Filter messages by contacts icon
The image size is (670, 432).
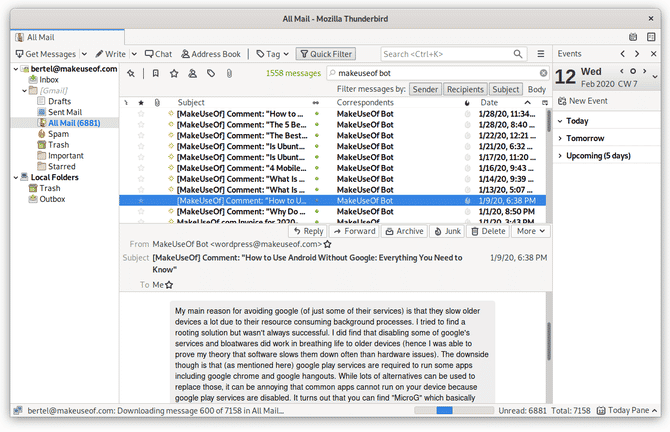193,73
